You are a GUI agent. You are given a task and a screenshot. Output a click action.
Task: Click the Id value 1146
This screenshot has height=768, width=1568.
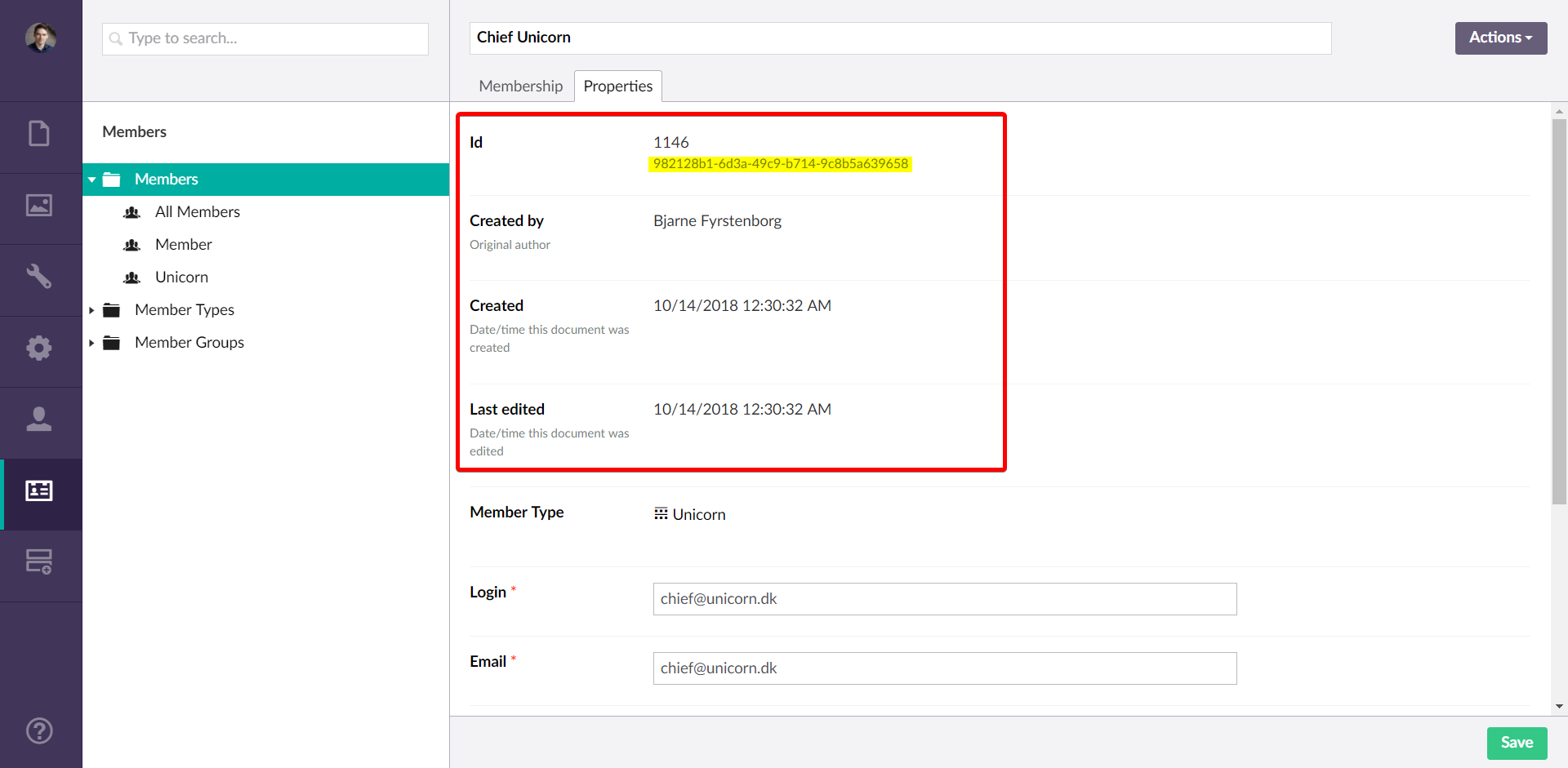[x=670, y=142]
